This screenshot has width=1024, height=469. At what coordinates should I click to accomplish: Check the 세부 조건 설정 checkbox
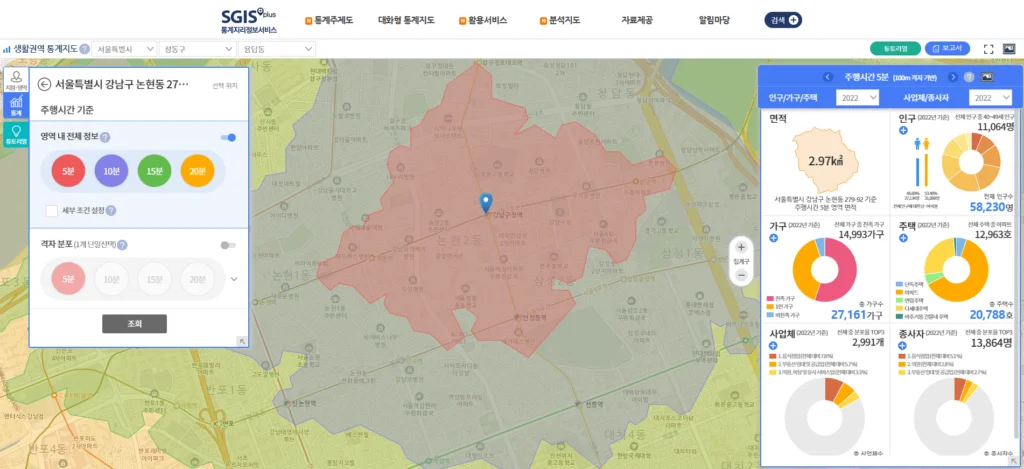(52, 211)
